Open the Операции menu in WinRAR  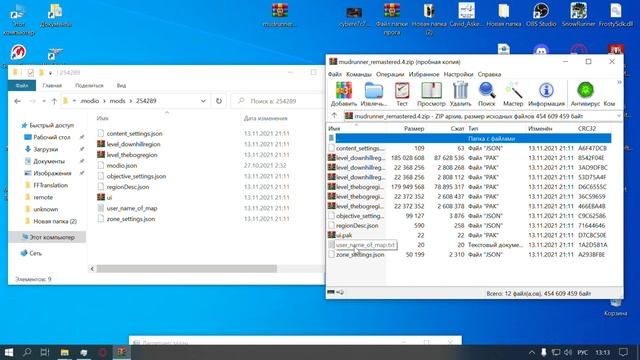[390, 74]
